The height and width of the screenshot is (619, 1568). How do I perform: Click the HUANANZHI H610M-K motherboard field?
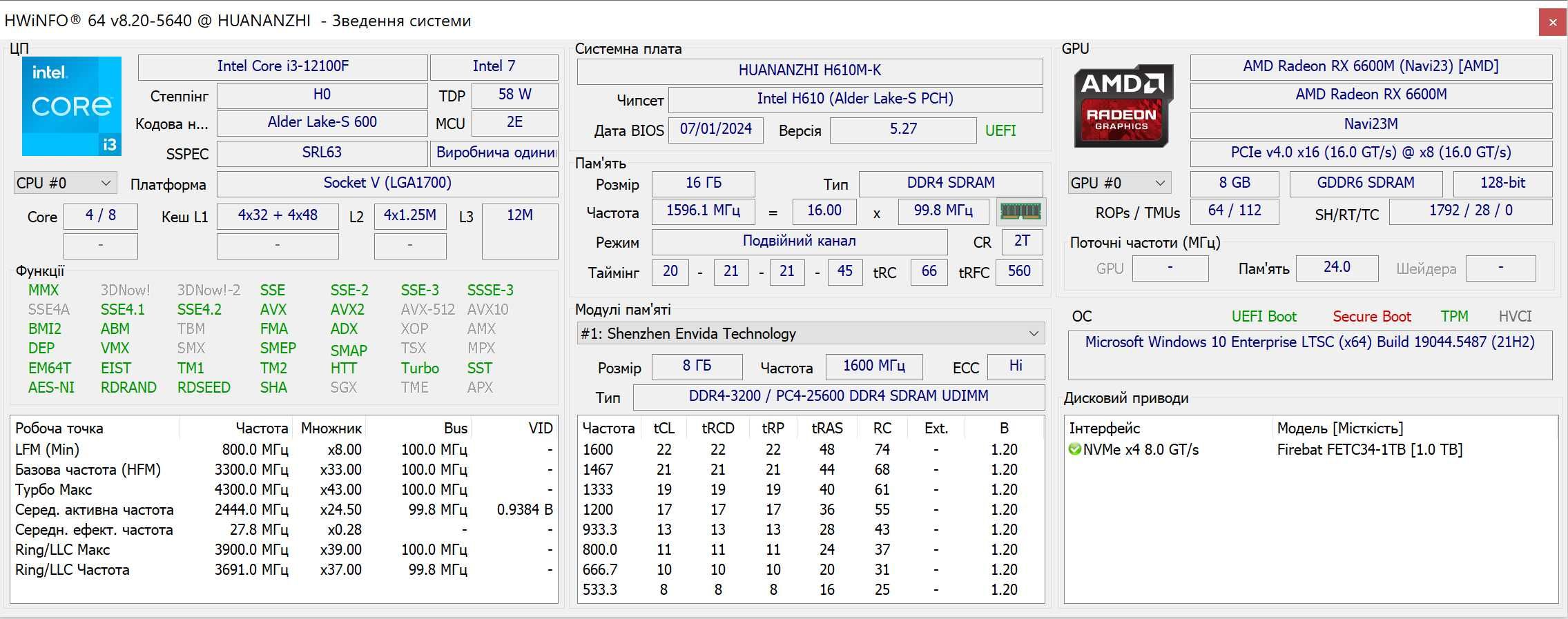(809, 71)
